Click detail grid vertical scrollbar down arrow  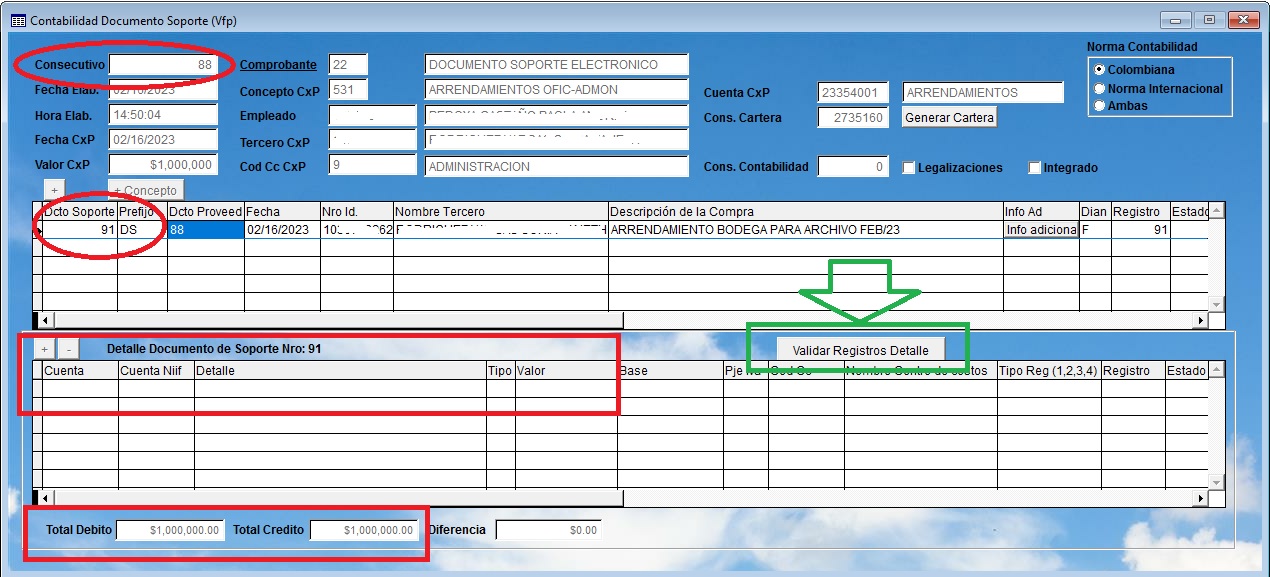point(1216,481)
